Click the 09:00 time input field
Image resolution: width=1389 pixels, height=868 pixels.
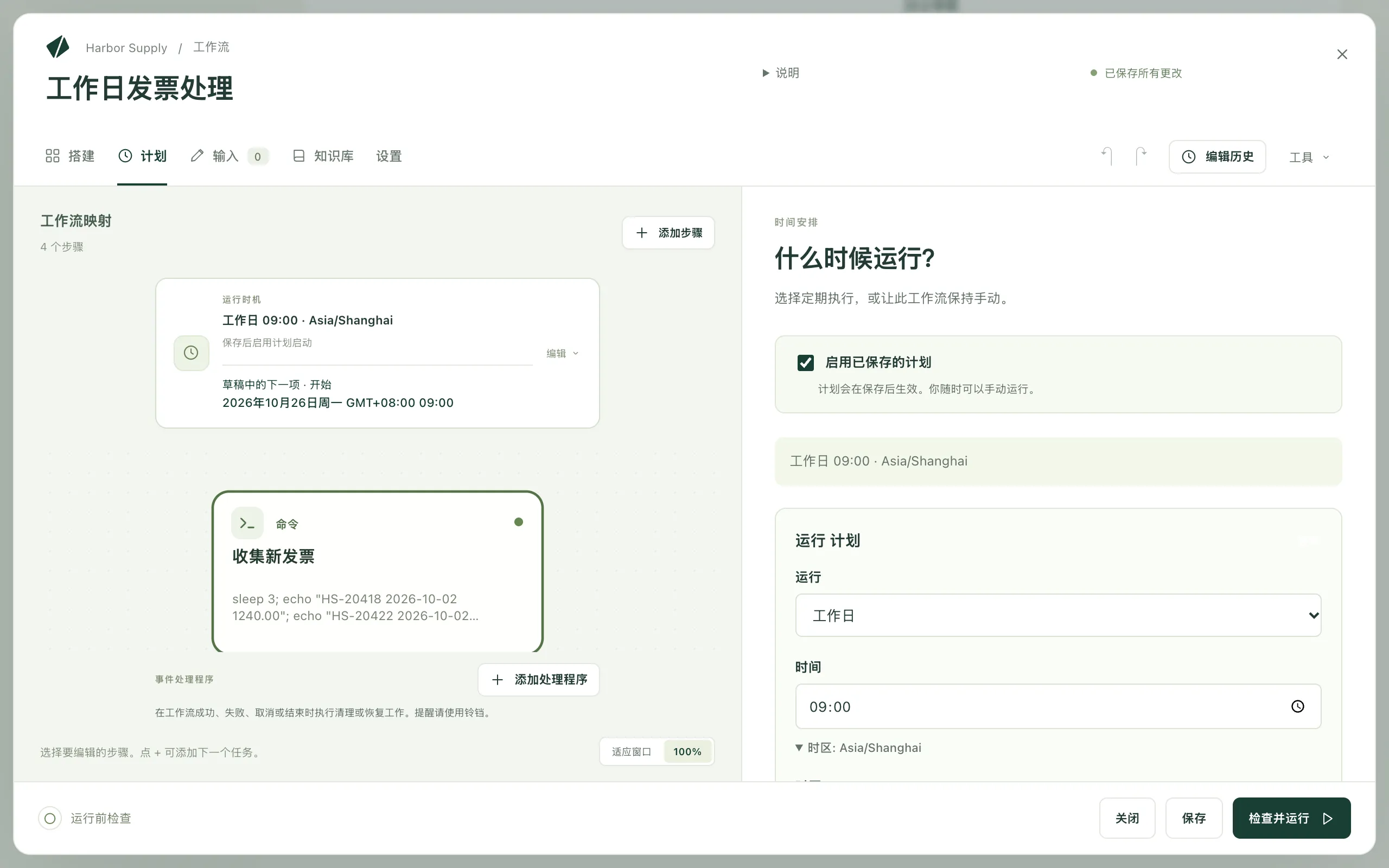1058,707
